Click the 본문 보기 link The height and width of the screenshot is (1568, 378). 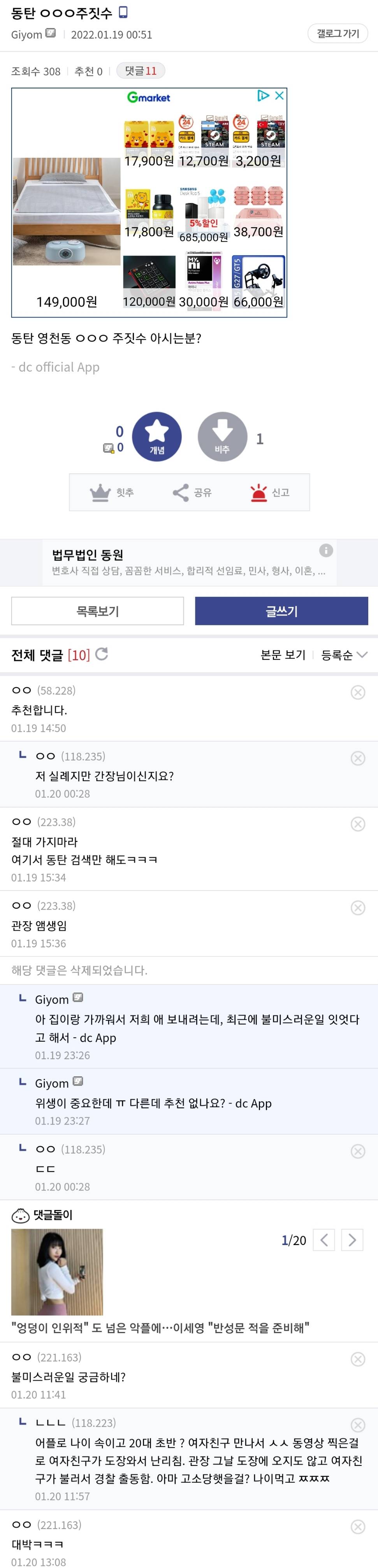tap(283, 655)
